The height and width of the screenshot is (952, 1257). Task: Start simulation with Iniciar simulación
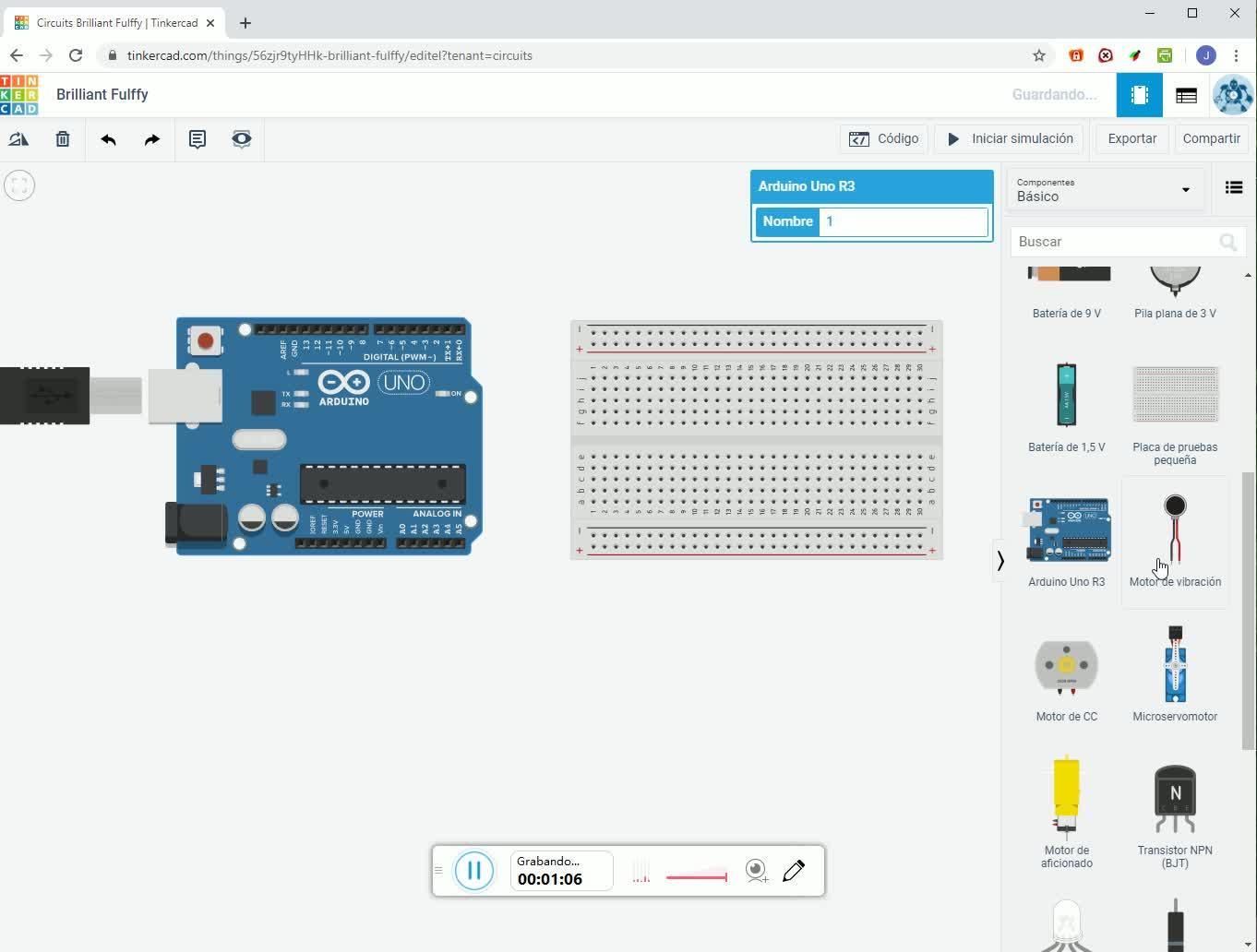pos(1011,138)
